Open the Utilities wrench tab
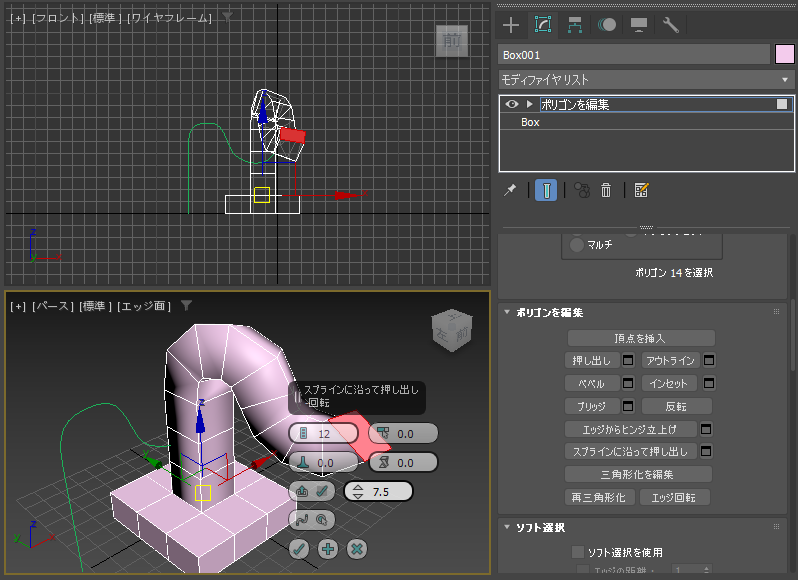 671,25
